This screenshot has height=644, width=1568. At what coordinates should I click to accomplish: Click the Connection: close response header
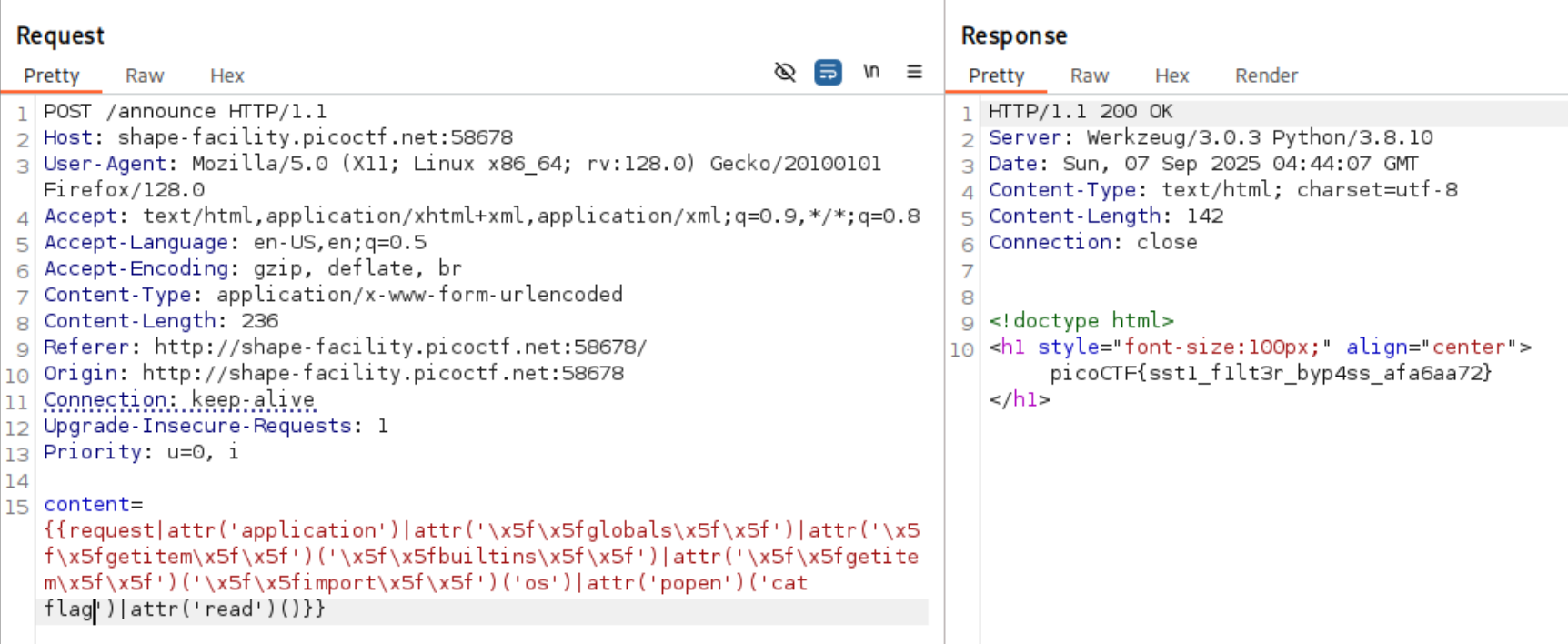1093,242
